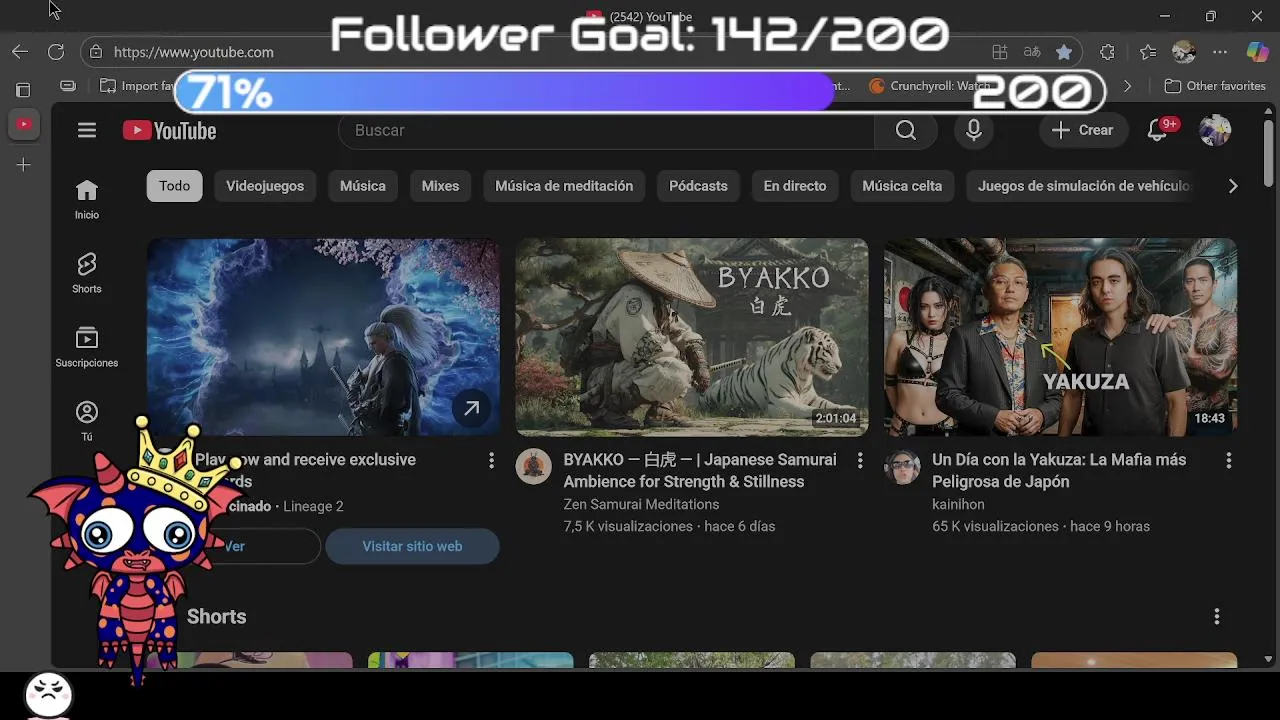Select the Música celta chip
The height and width of the screenshot is (720, 1280).
[x=902, y=186]
